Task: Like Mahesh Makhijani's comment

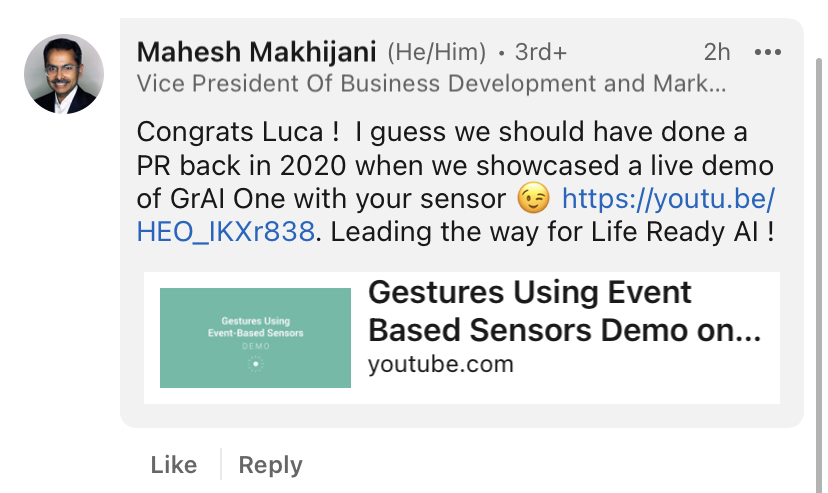Action: pos(173,464)
